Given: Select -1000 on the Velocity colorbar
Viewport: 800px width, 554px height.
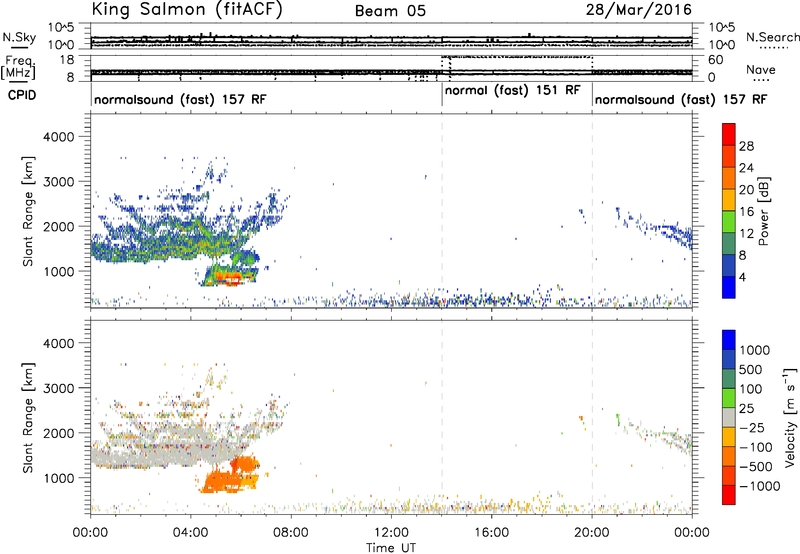Looking at the screenshot, I should point(760,486).
